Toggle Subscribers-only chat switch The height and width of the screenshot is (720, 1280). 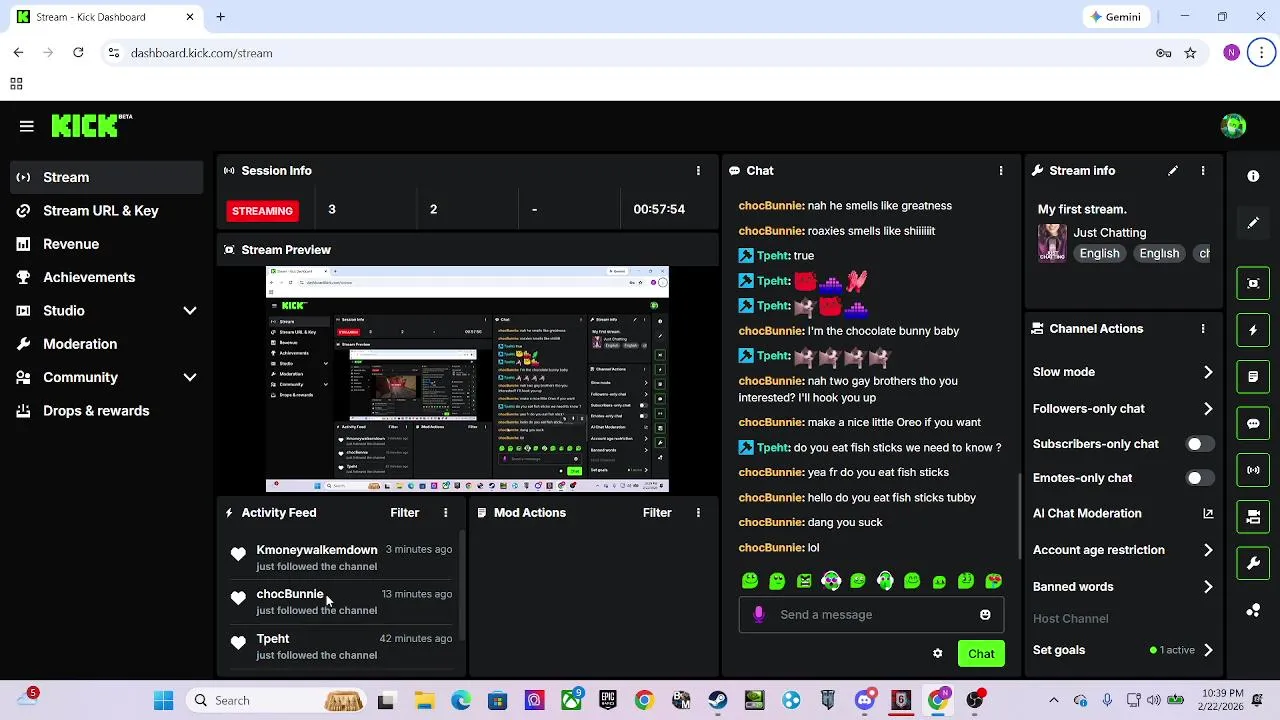pyautogui.click(x=1200, y=444)
